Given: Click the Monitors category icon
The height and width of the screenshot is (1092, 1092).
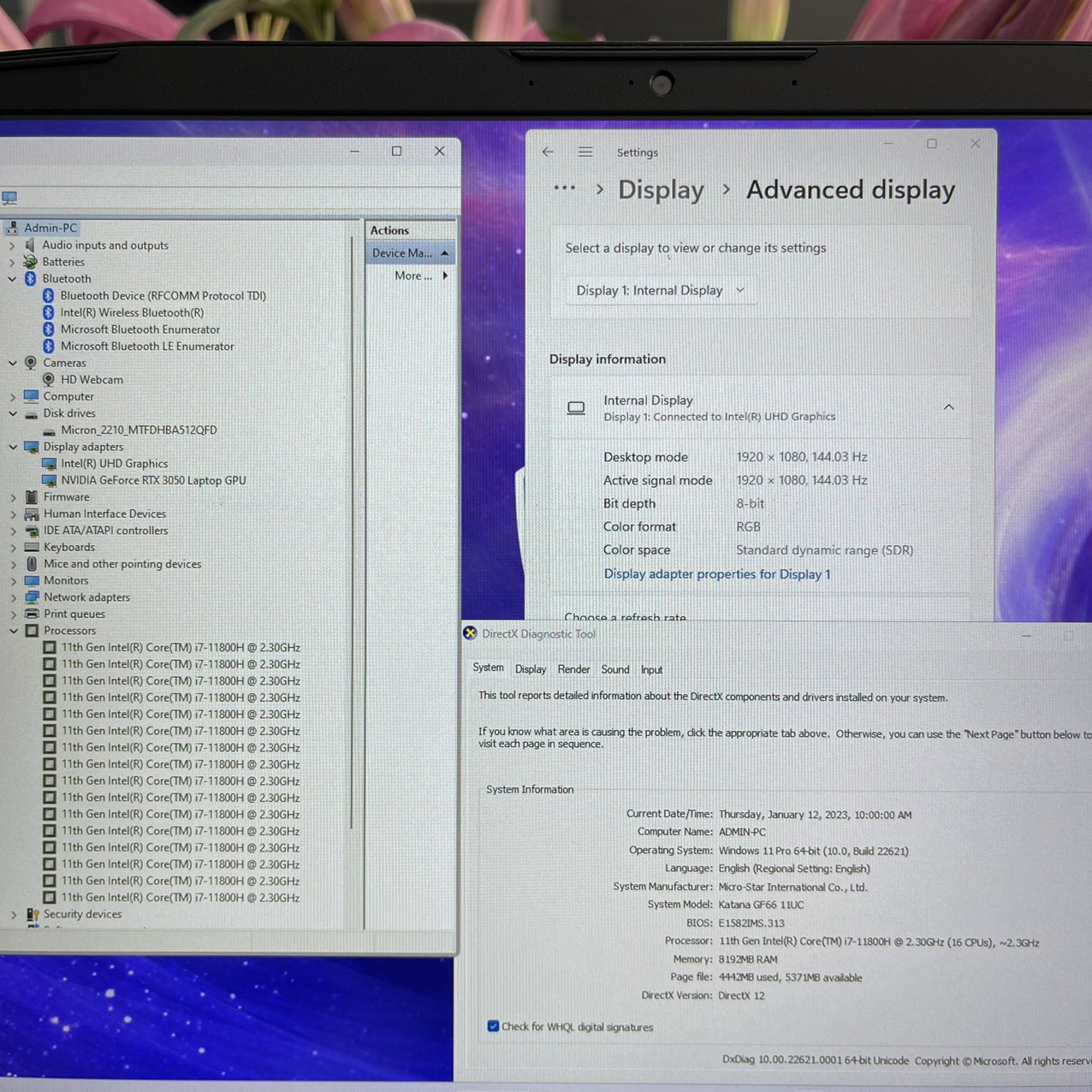Looking at the screenshot, I should pos(32,581).
